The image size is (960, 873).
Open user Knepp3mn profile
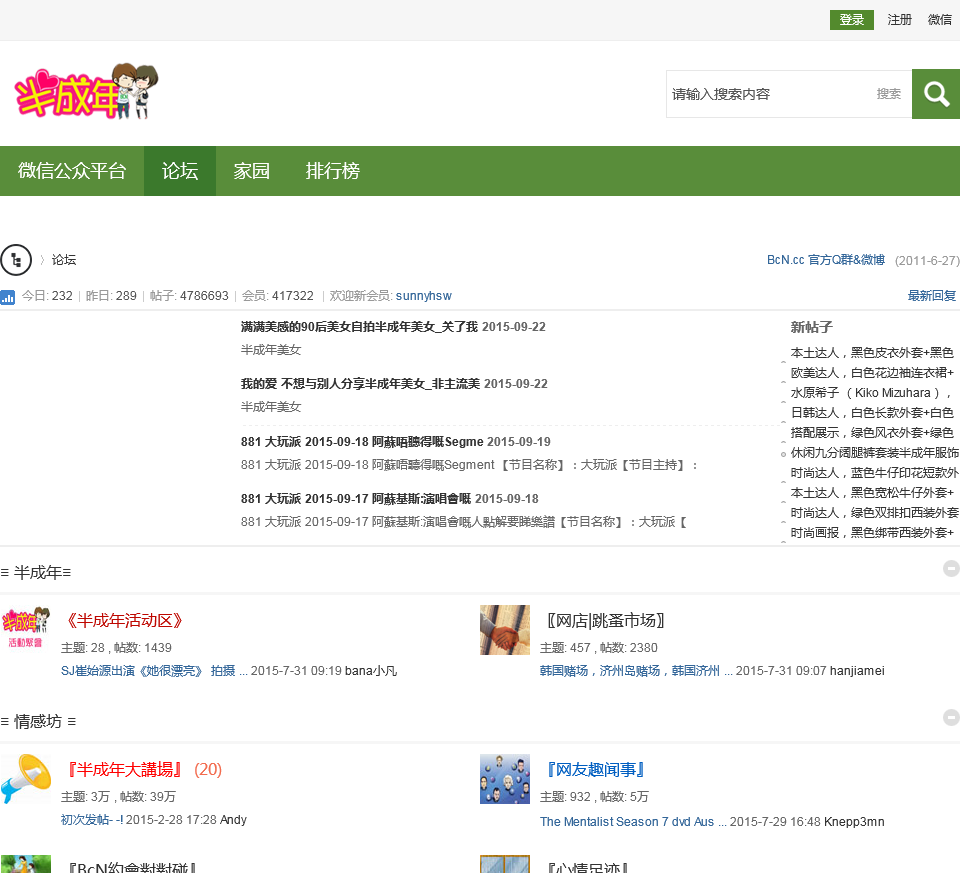tap(854, 822)
